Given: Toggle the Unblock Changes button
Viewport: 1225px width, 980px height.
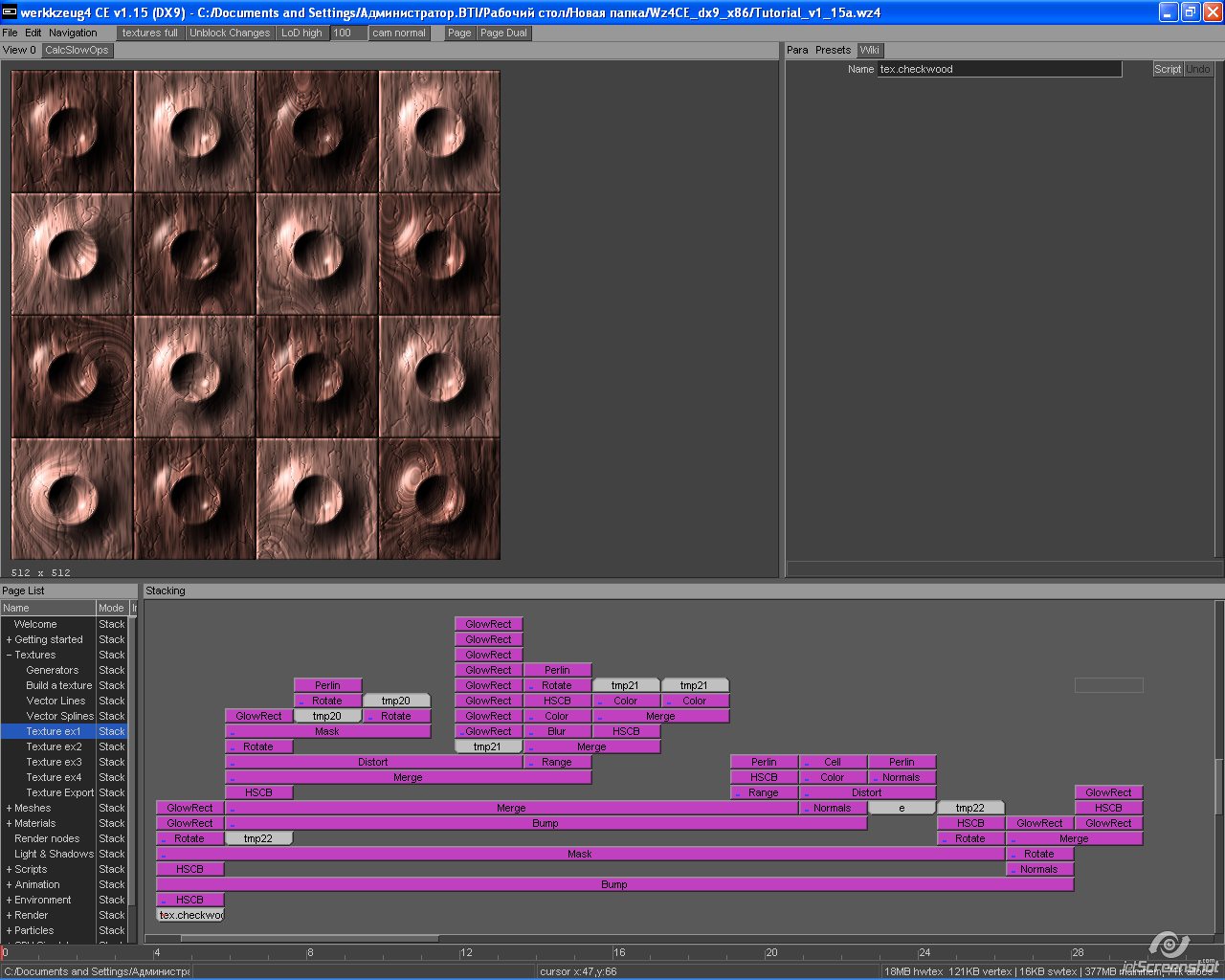Looking at the screenshot, I should pos(230,33).
